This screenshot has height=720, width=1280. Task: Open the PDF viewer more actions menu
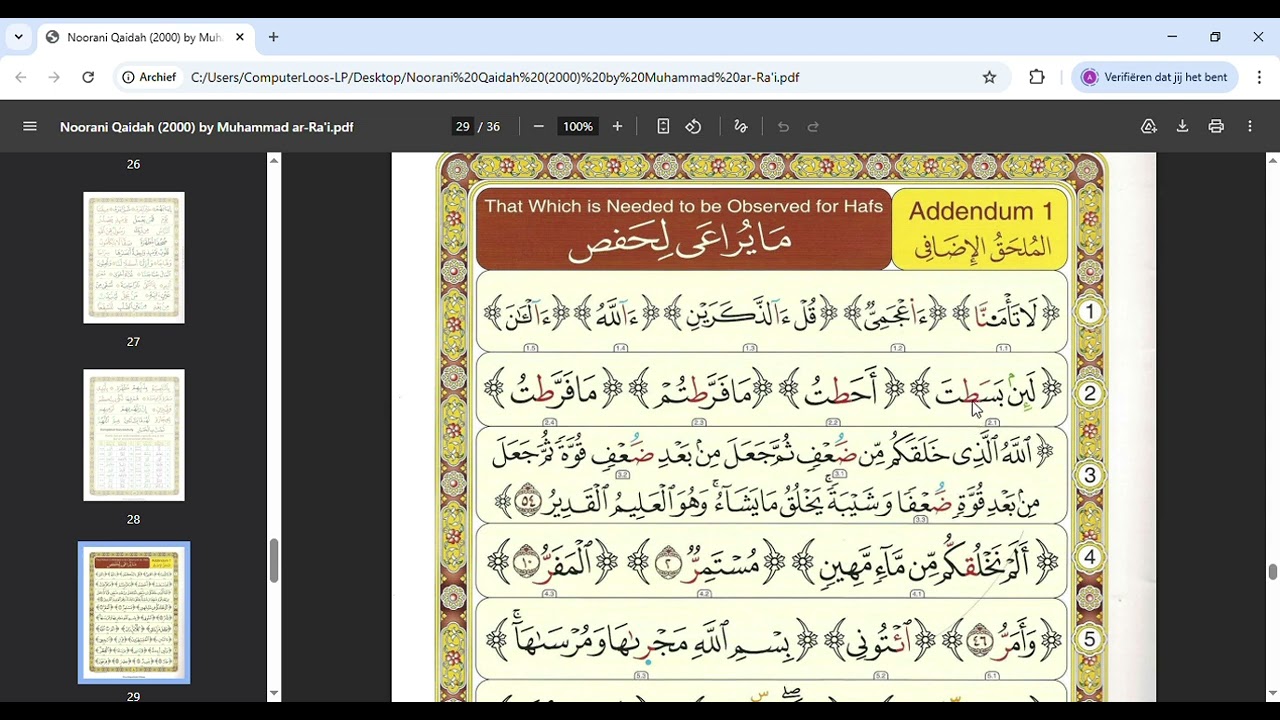tap(1250, 127)
